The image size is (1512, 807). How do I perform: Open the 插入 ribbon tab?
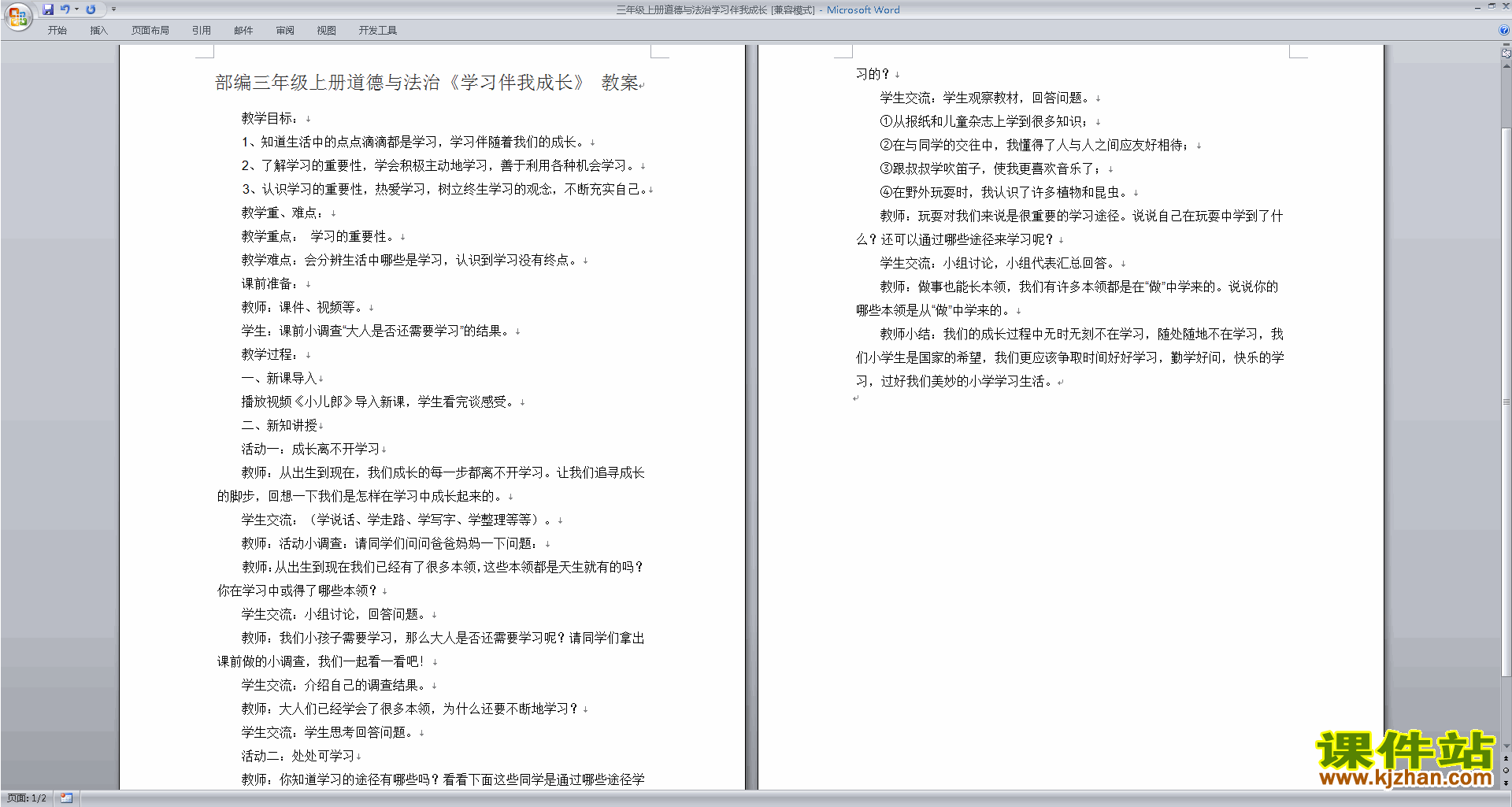point(98,31)
